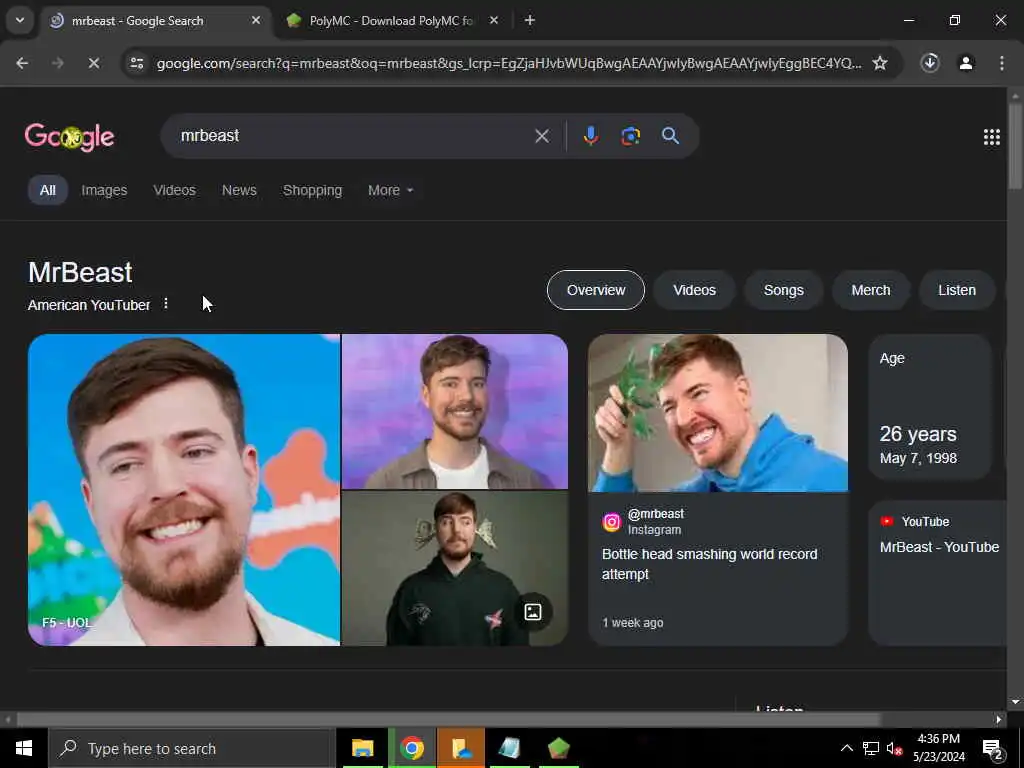Click the muted volume tray icon

[x=894, y=748]
